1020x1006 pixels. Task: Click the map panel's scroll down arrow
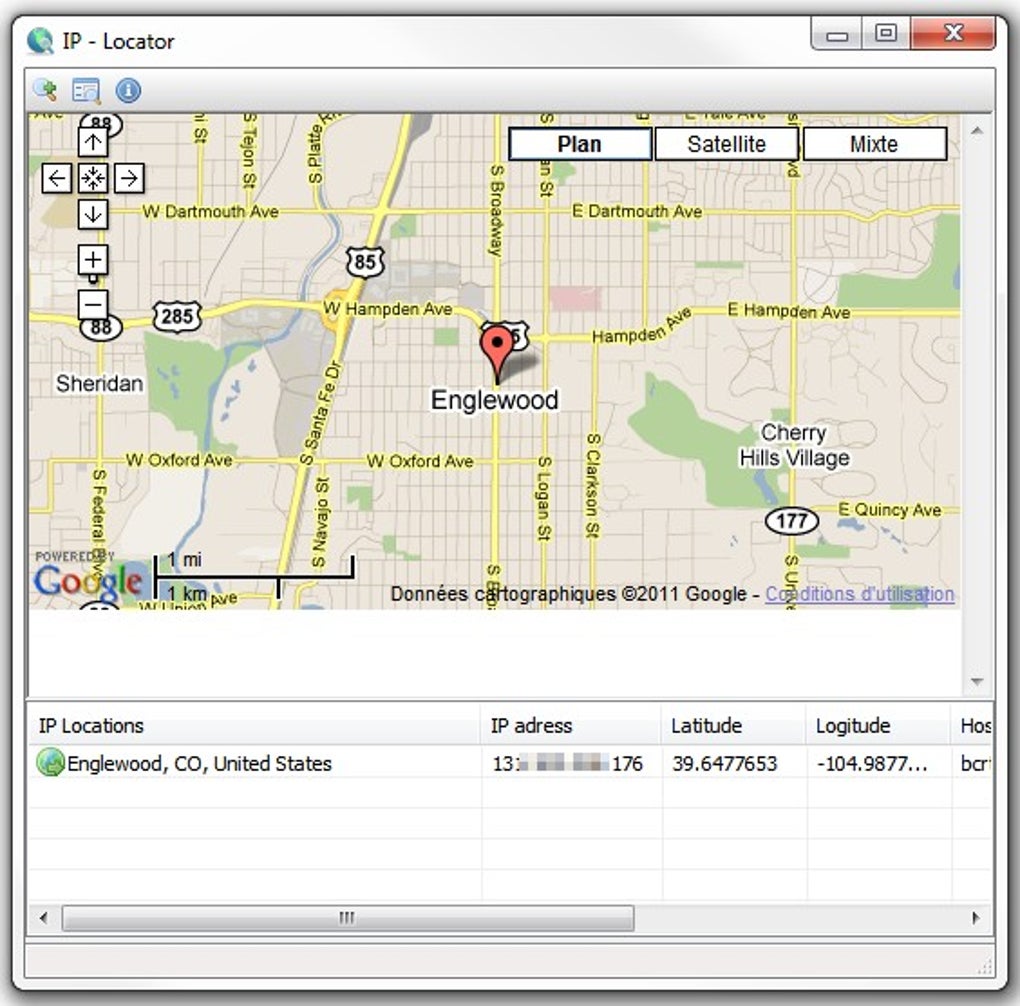[x=976, y=681]
